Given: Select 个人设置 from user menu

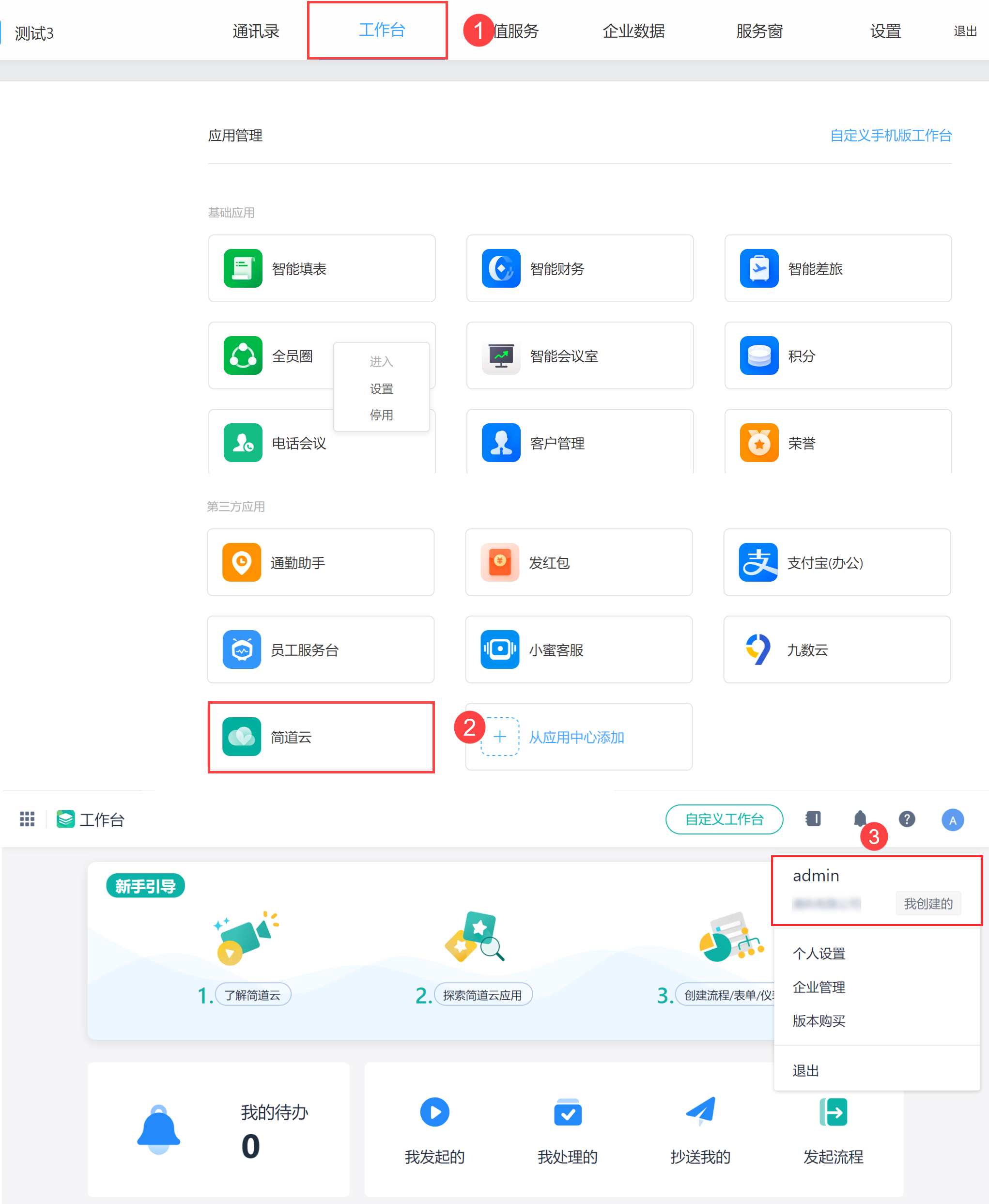Looking at the screenshot, I should point(819,954).
